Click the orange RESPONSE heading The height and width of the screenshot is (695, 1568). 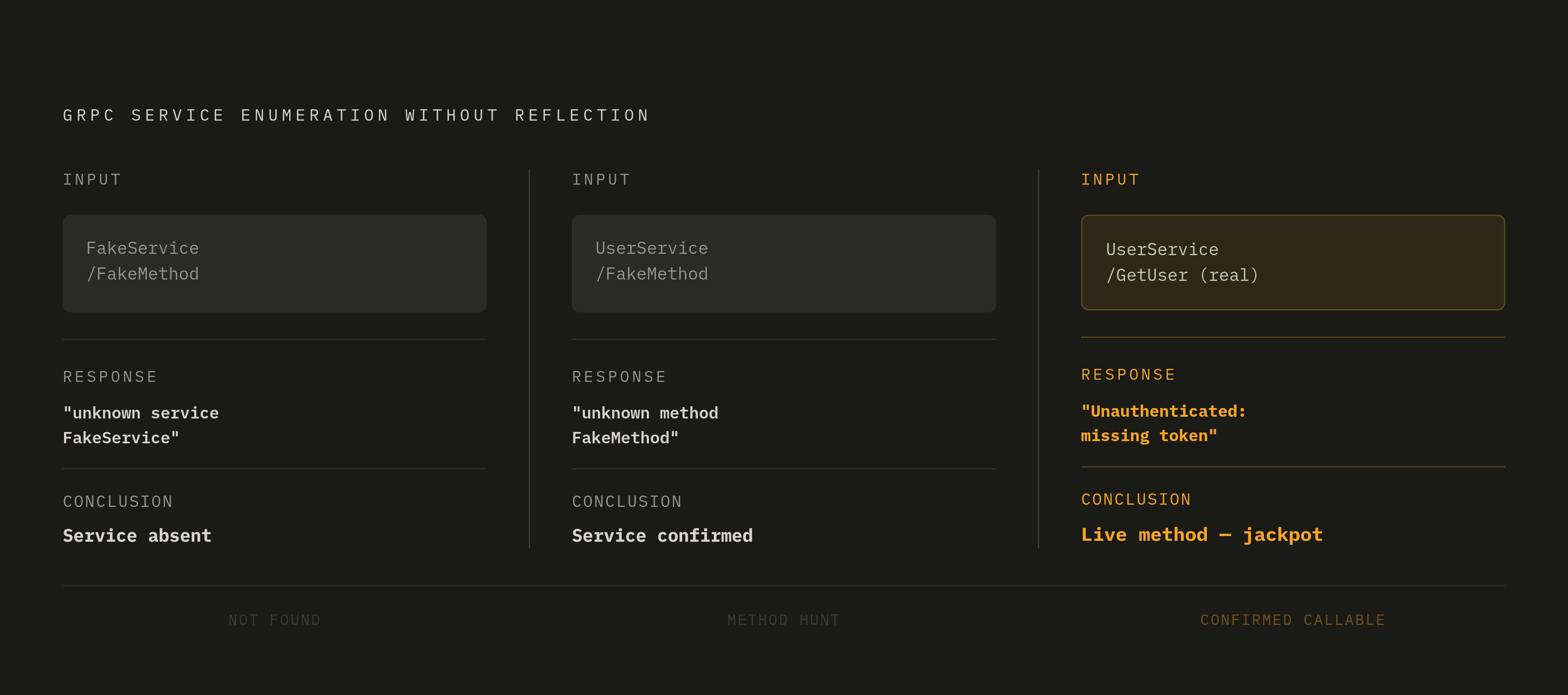pyautogui.click(x=1128, y=375)
